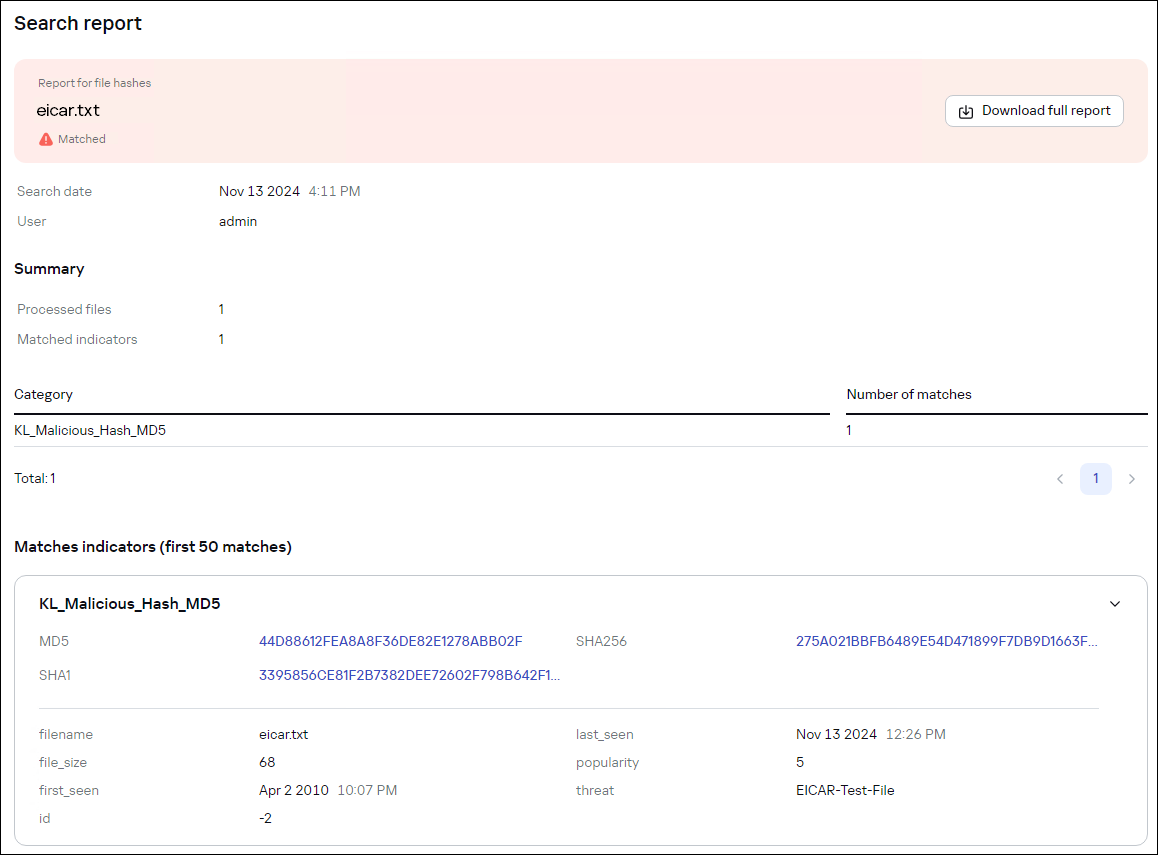Click the Processed files count of 1
This screenshot has width=1158, height=855.
[221, 309]
